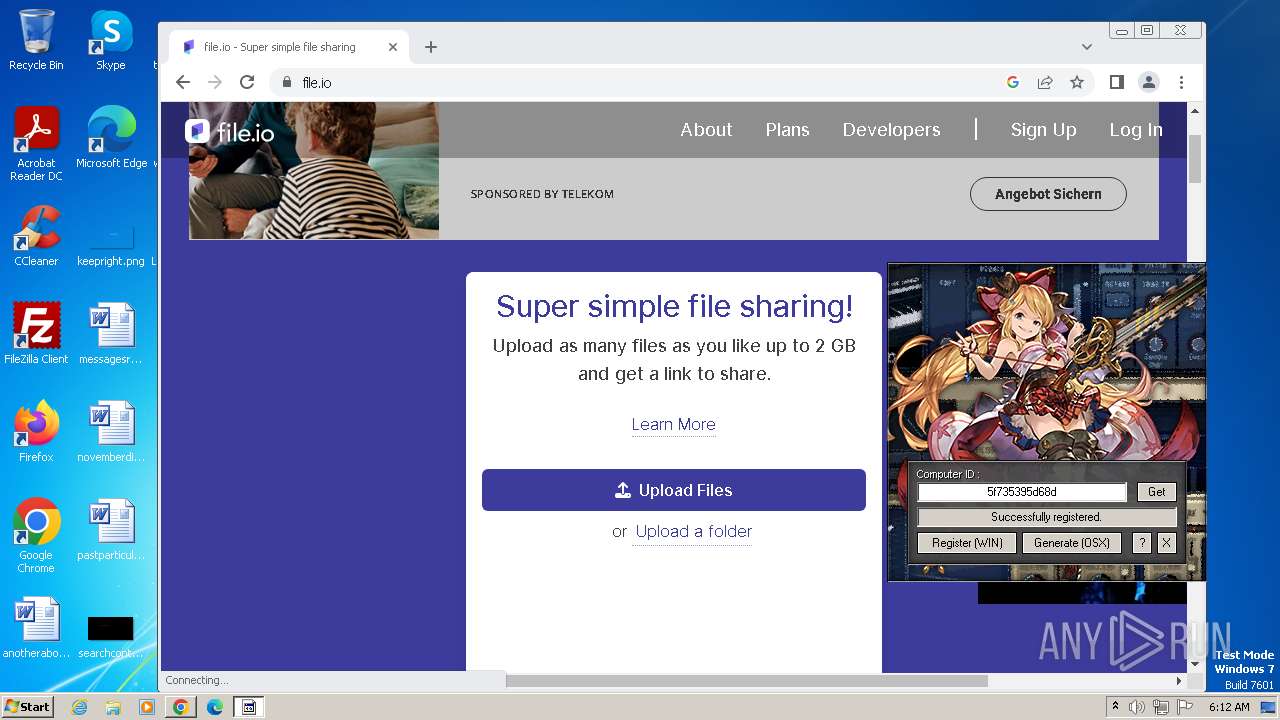
Task: Reload the file.io page
Action: tap(247, 83)
